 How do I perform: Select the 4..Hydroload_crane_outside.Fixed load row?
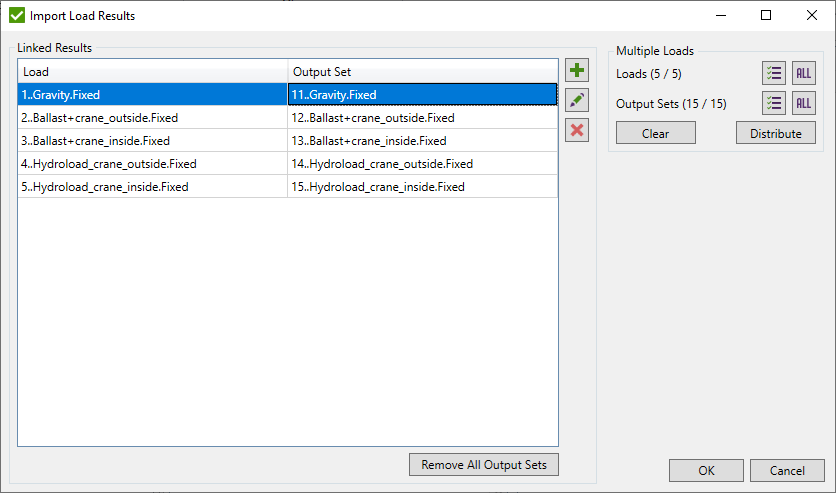[x=152, y=164]
